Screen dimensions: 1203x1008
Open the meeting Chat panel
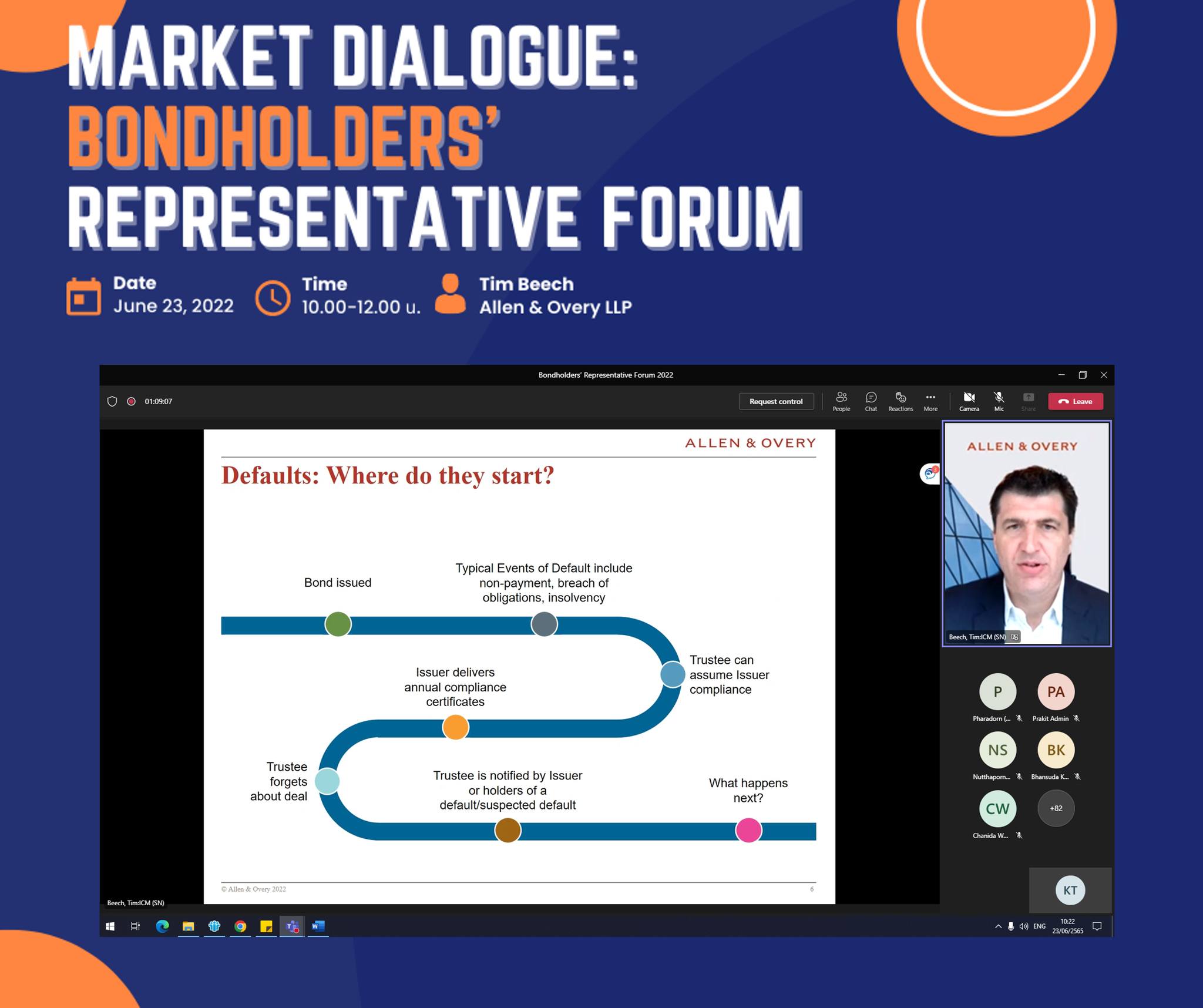click(871, 401)
